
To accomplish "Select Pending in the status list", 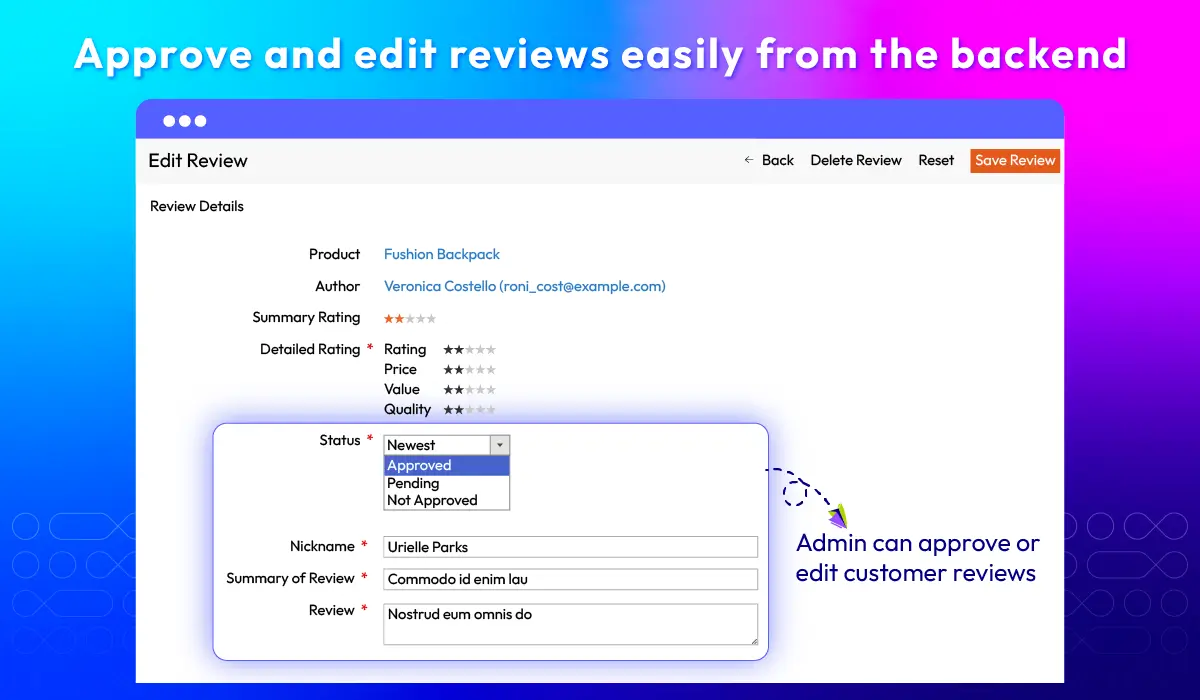I will tap(446, 483).
